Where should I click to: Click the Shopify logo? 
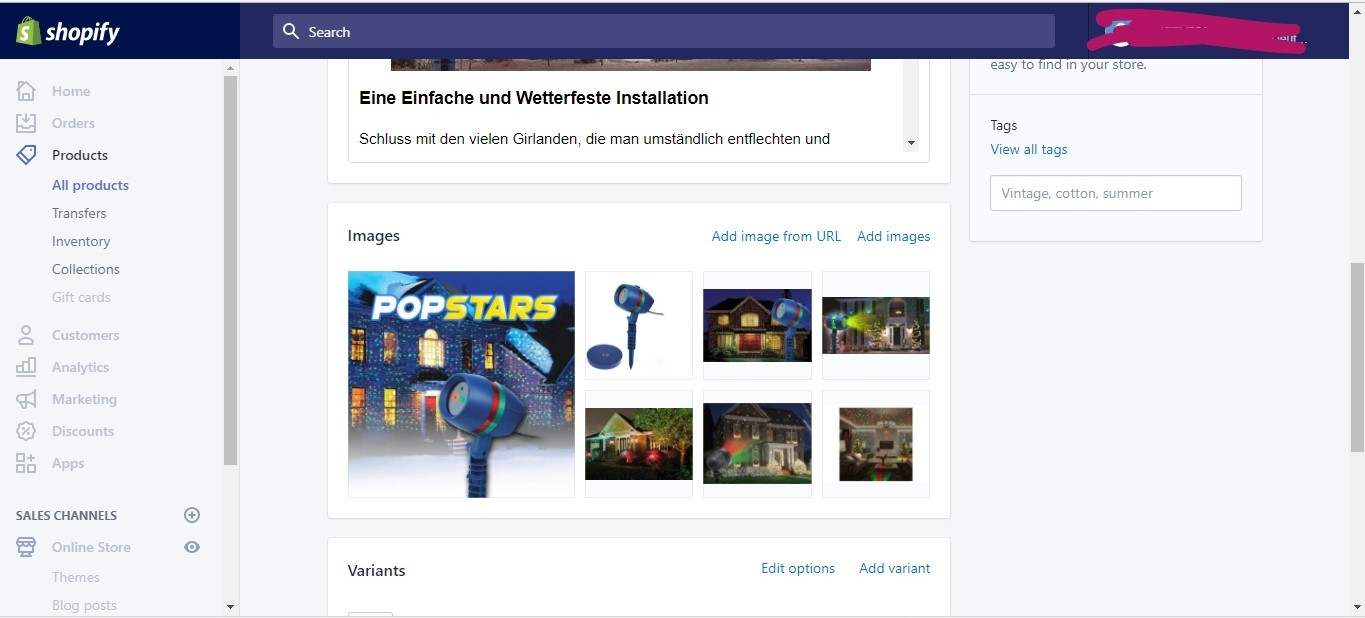68,31
